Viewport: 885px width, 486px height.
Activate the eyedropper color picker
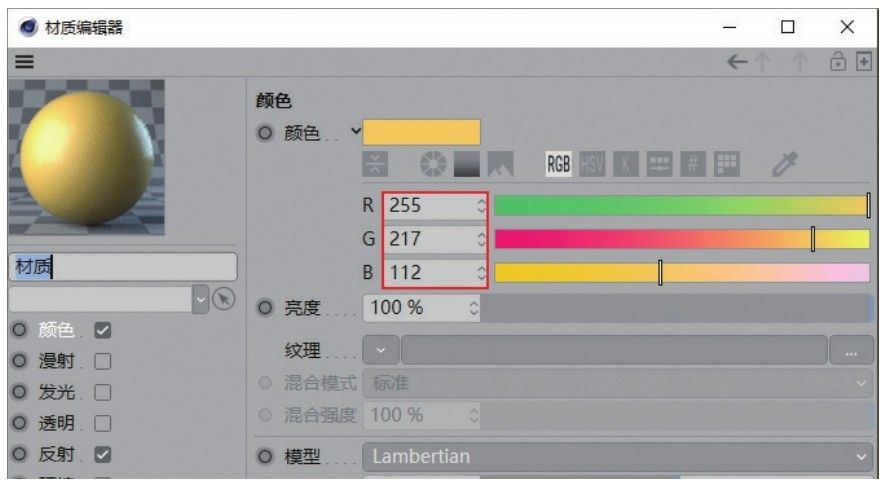[785, 164]
